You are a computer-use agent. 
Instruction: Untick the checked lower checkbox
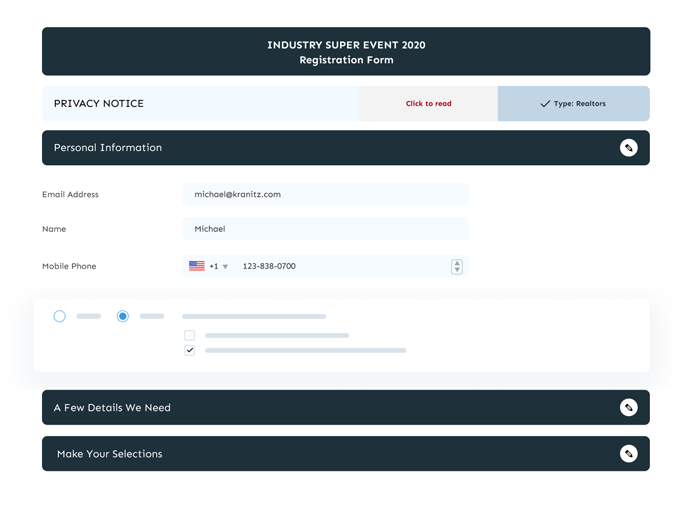189,350
